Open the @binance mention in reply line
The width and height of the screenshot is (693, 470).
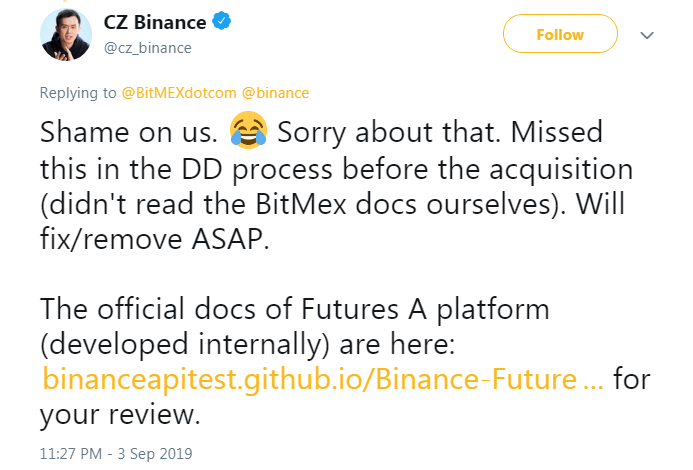pos(272,93)
